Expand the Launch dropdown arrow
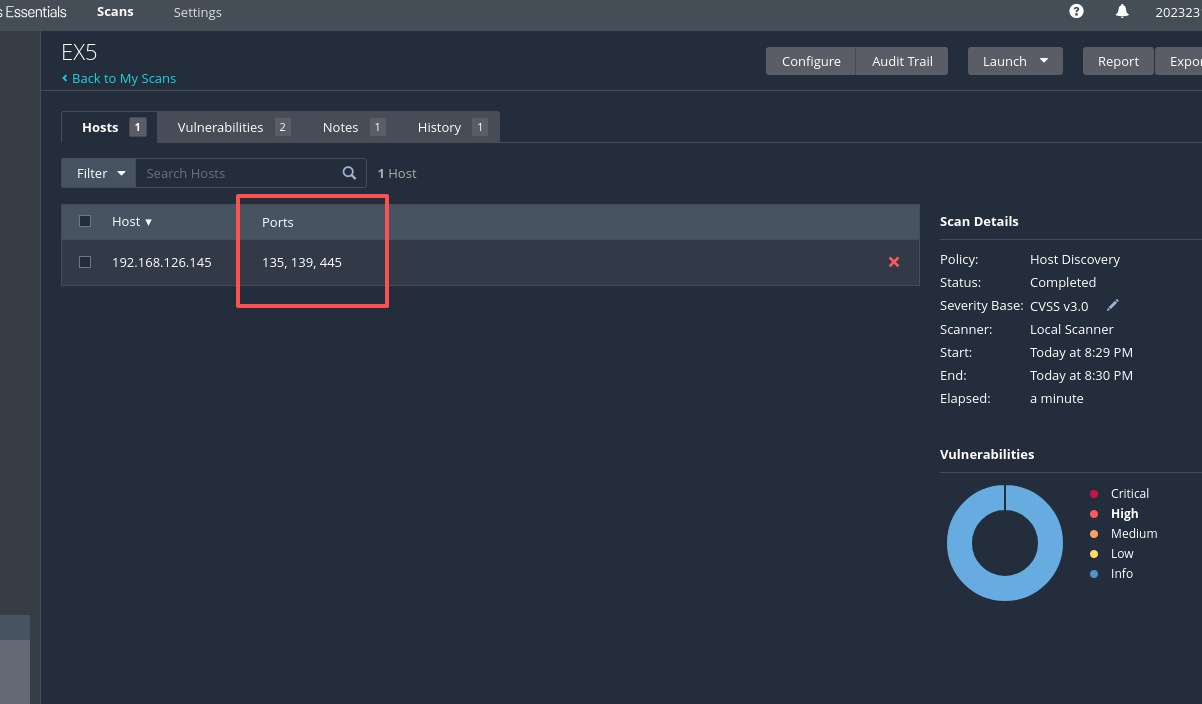The width and height of the screenshot is (1202, 704). [1044, 61]
